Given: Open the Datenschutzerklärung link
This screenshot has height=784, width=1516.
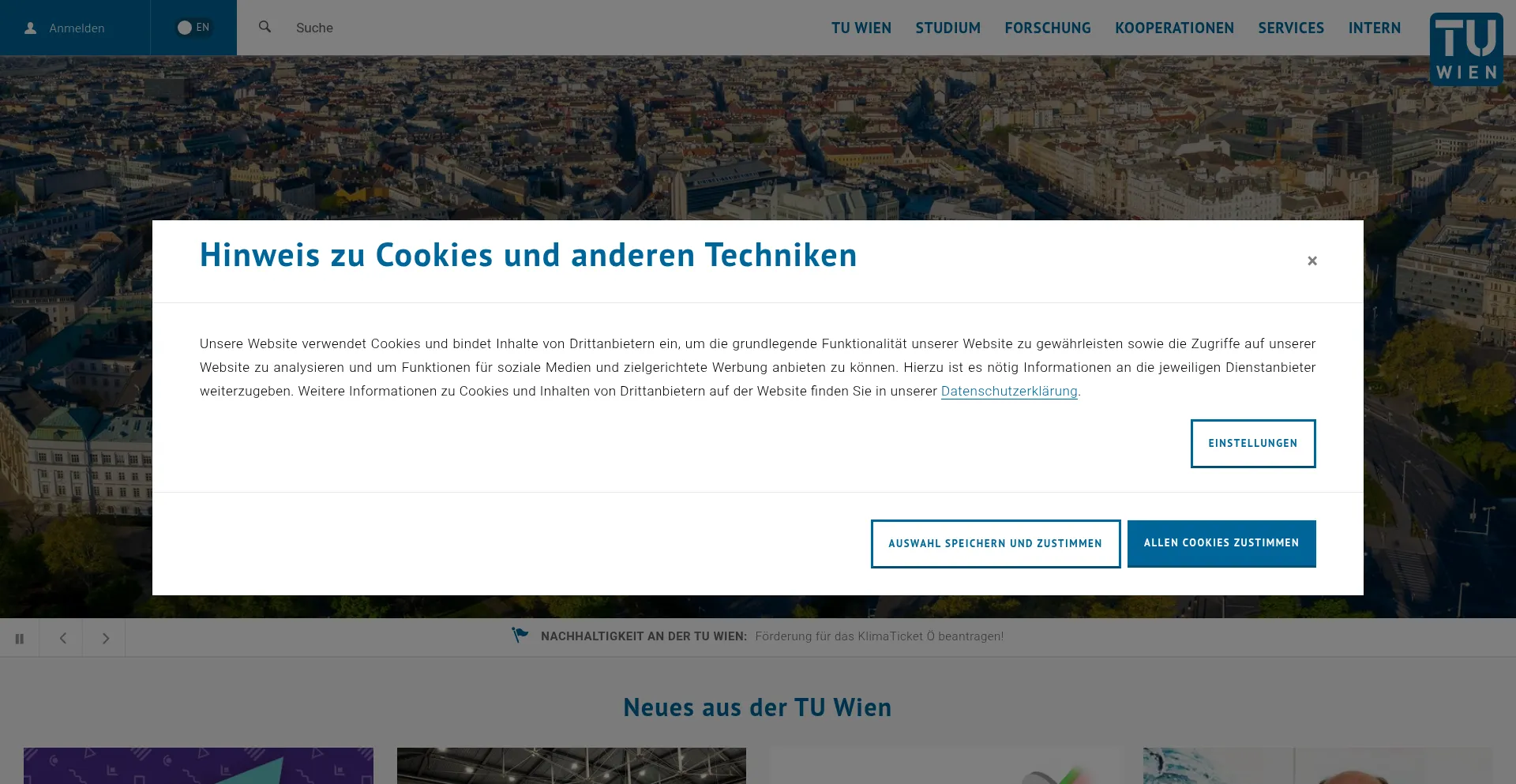Looking at the screenshot, I should 1009,391.
